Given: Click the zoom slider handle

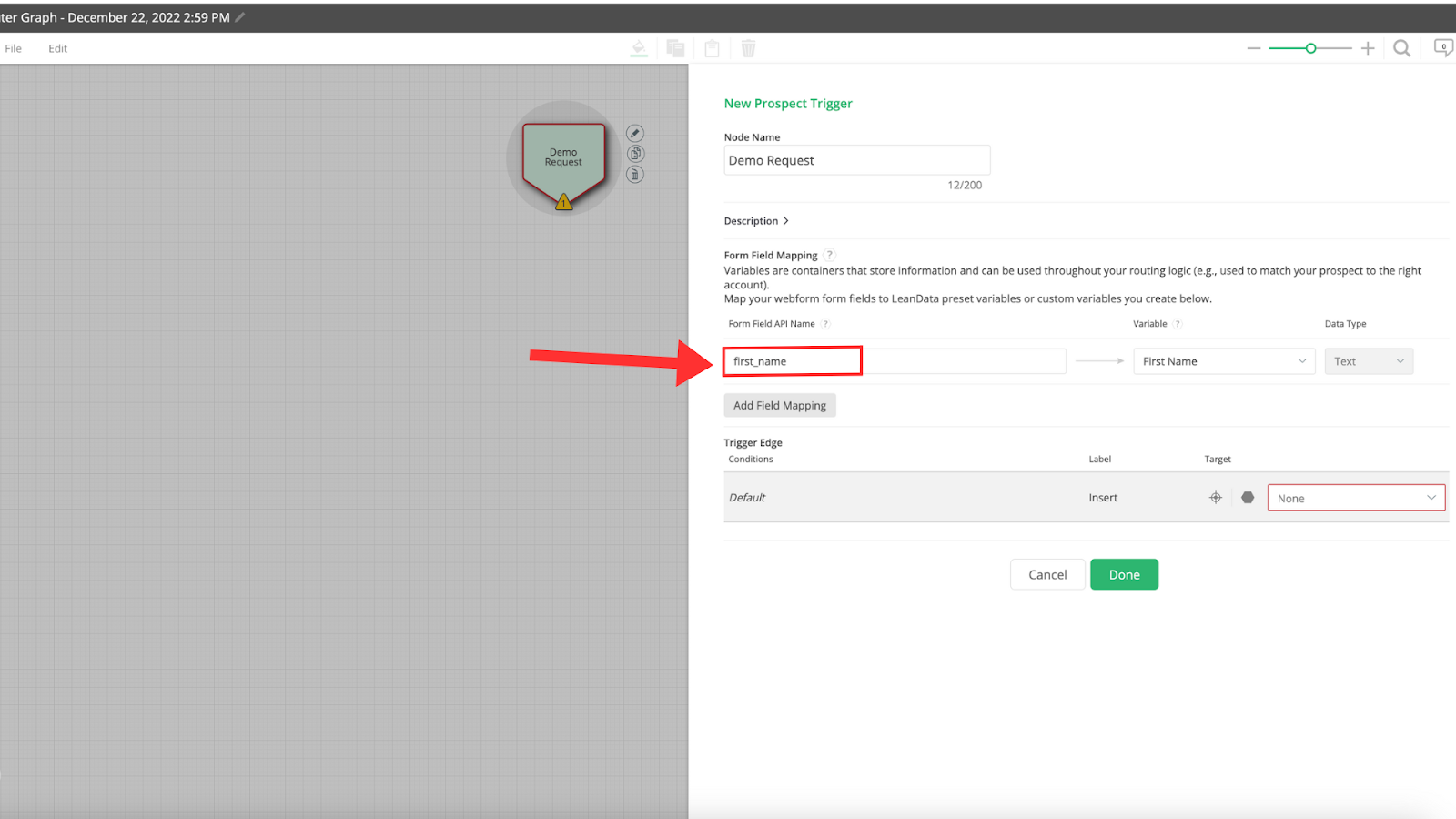Looking at the screenshot, I should point(1310,48).
